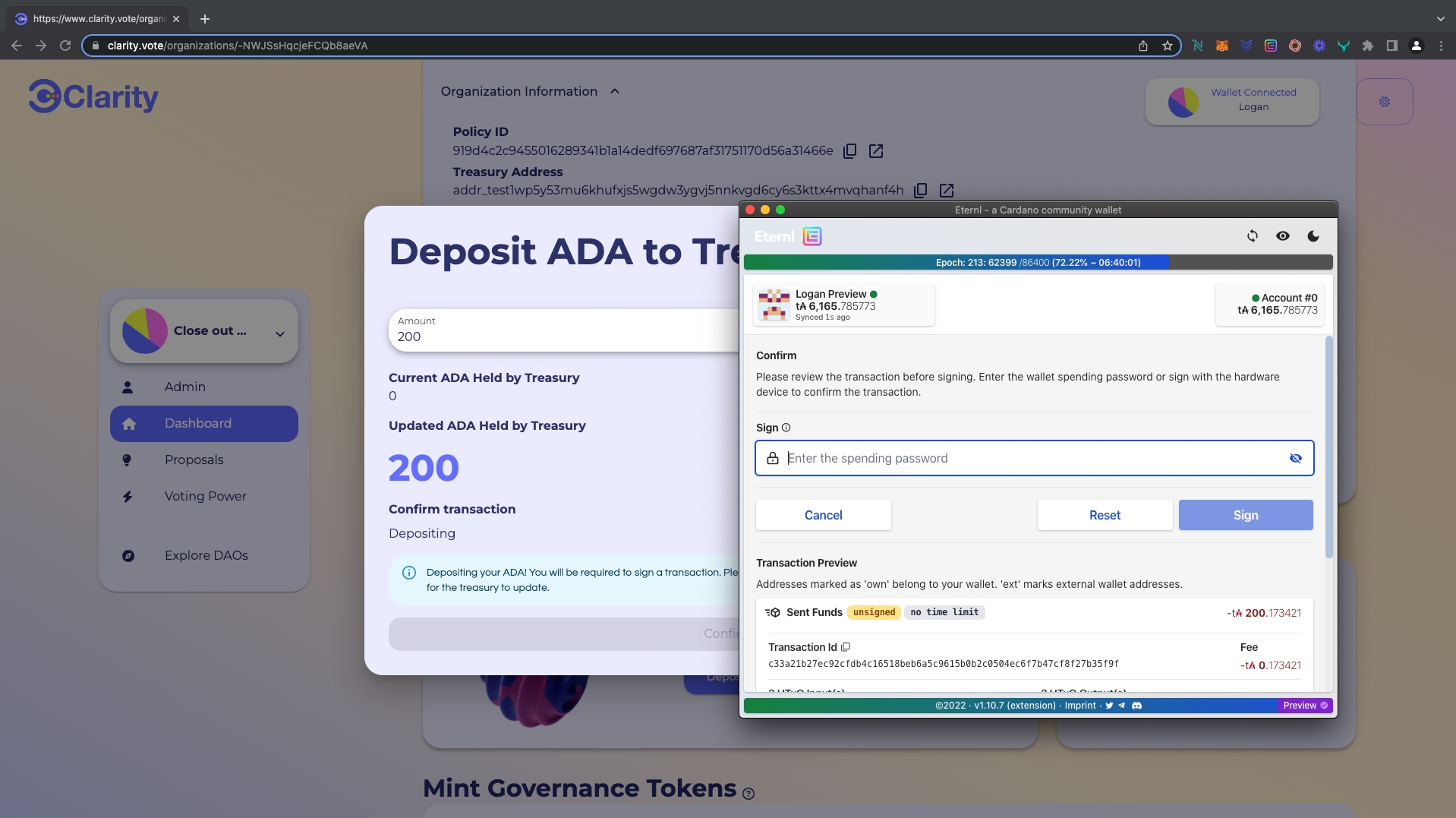Expand the Close out organization dropdown
This screenshot has height=818, width=1456.
[279, 333]
